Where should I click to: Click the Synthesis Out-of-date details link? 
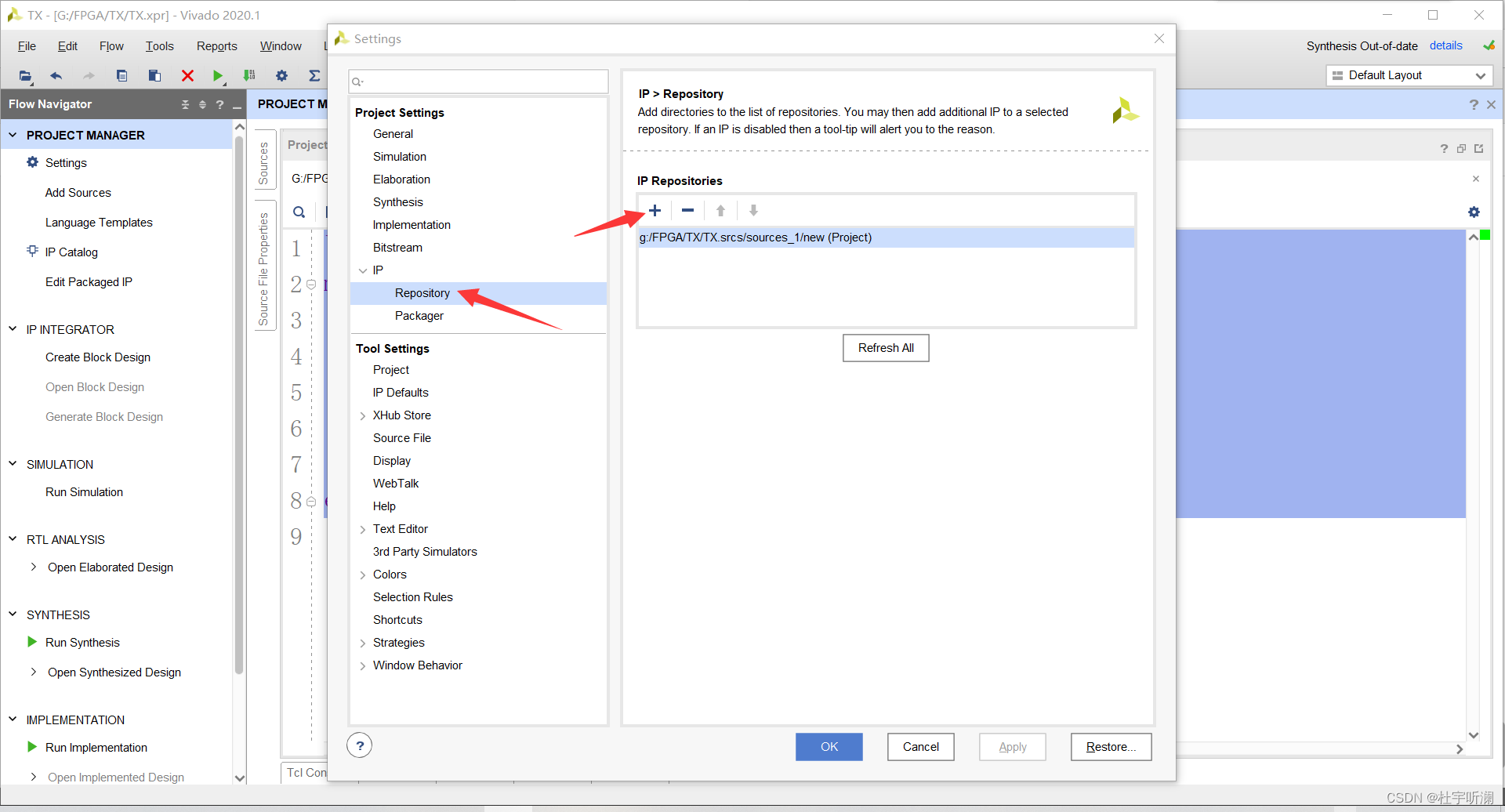1445,45
